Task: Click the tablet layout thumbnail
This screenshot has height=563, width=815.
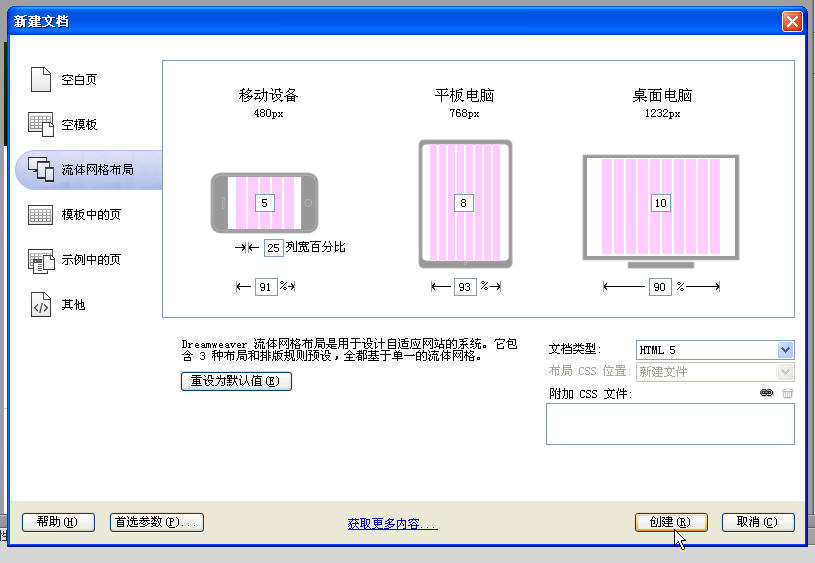Action: point(465,204)
